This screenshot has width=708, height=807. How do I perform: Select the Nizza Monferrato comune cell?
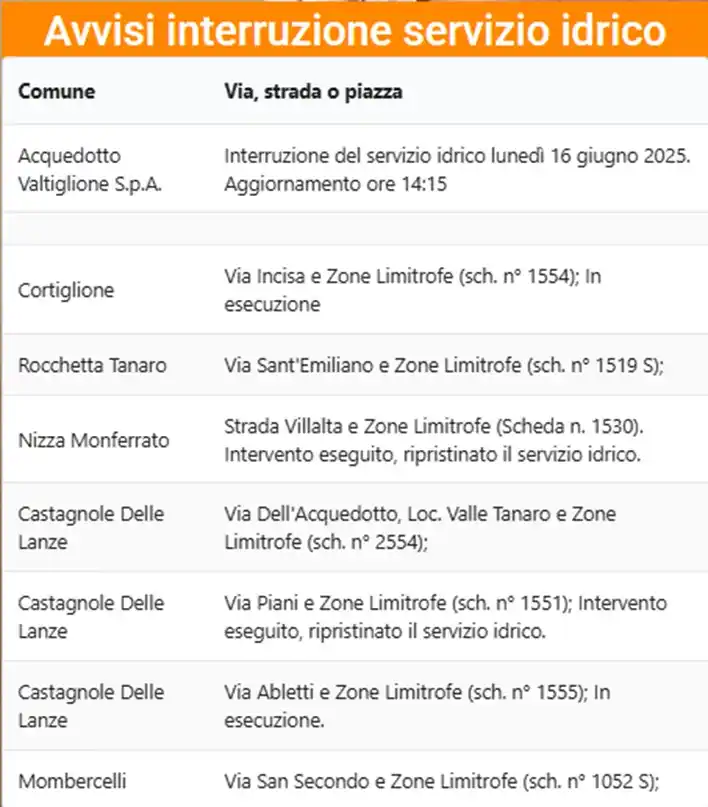coord(94,441)
